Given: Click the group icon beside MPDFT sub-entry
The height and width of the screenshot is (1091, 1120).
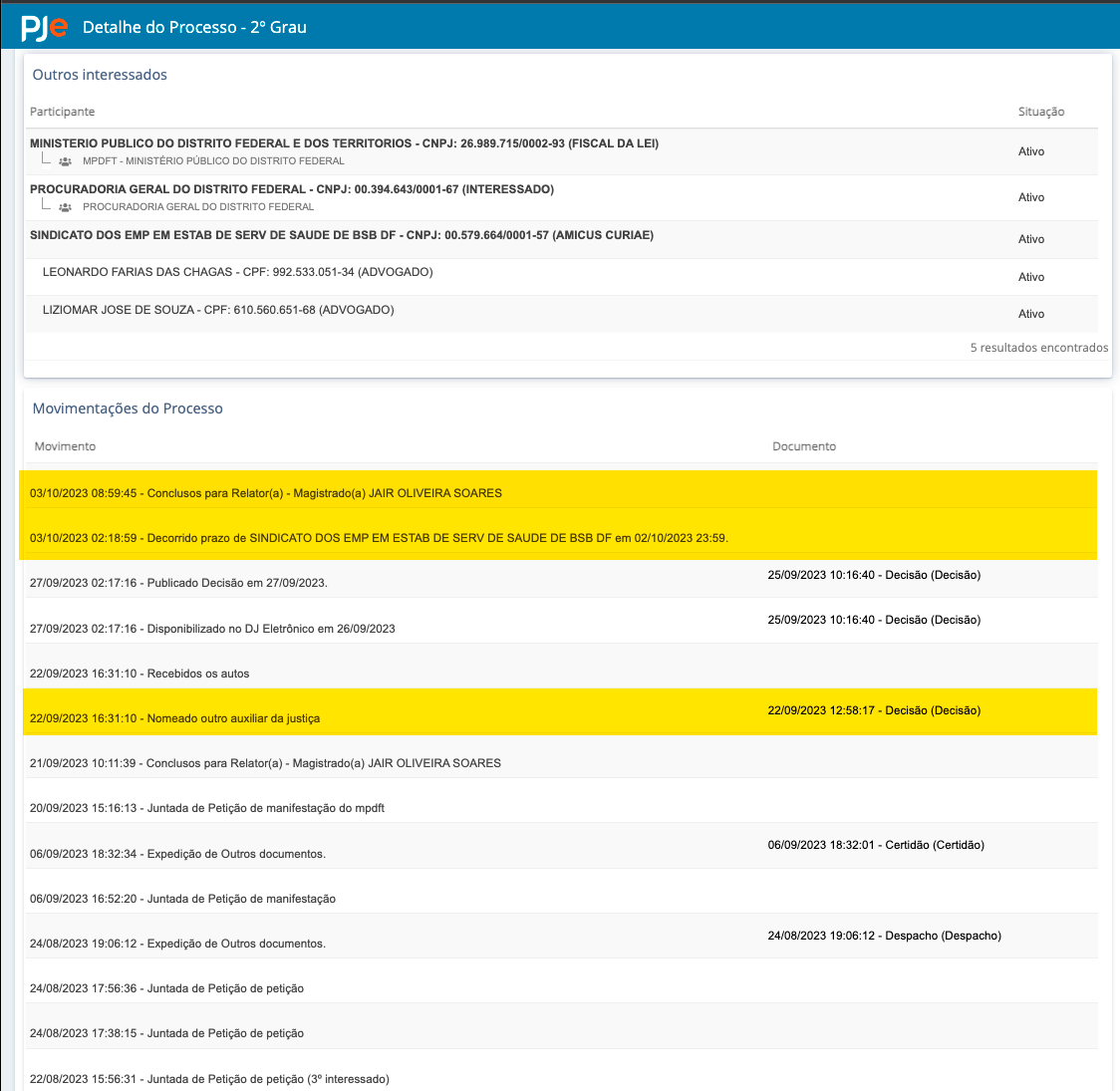Looking at the screenshot, I should [x=66, y=161].
